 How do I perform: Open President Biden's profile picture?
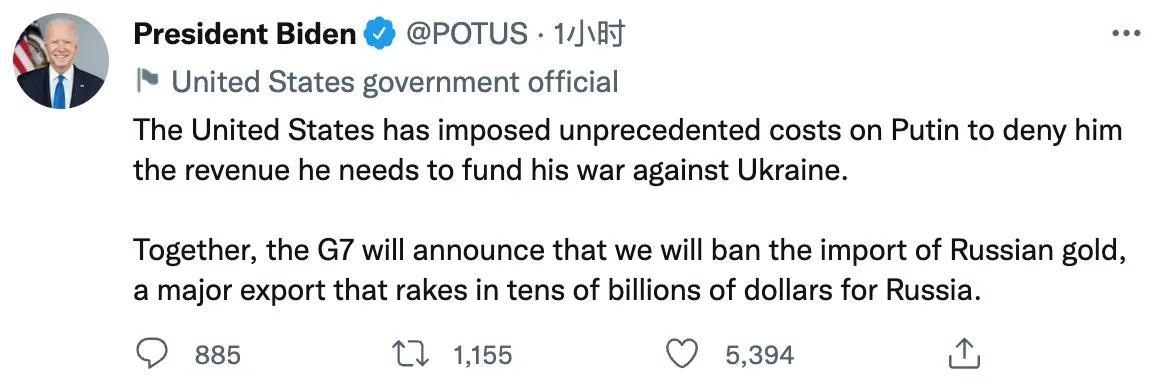(61, 61)
